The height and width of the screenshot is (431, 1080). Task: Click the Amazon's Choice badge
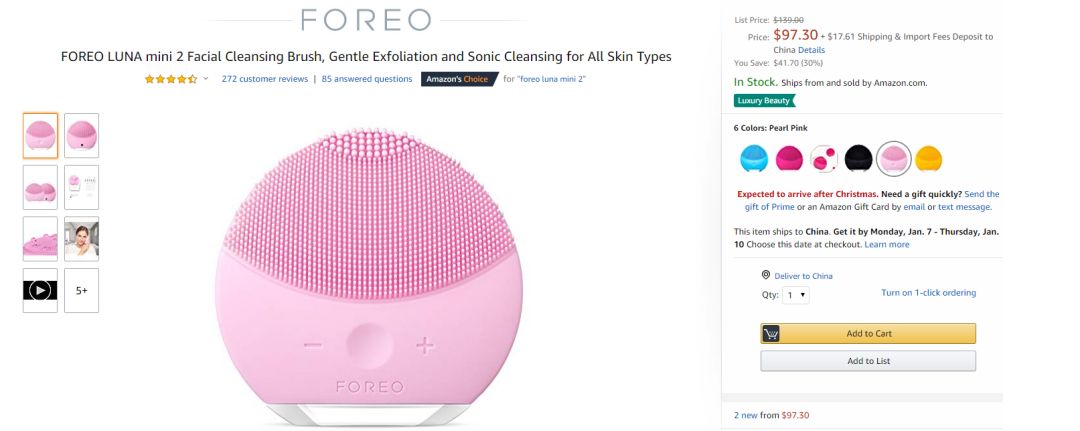tap(458, 79)
